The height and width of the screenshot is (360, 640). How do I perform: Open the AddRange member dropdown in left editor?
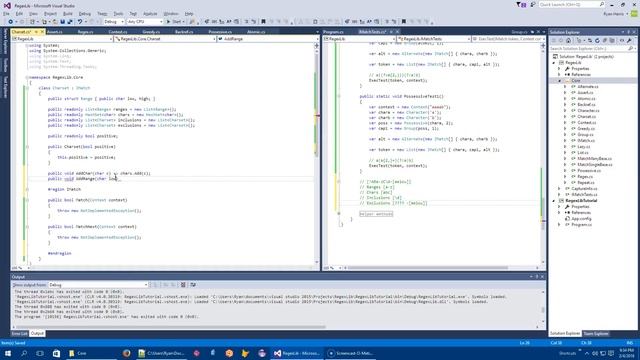pos(268,39)
